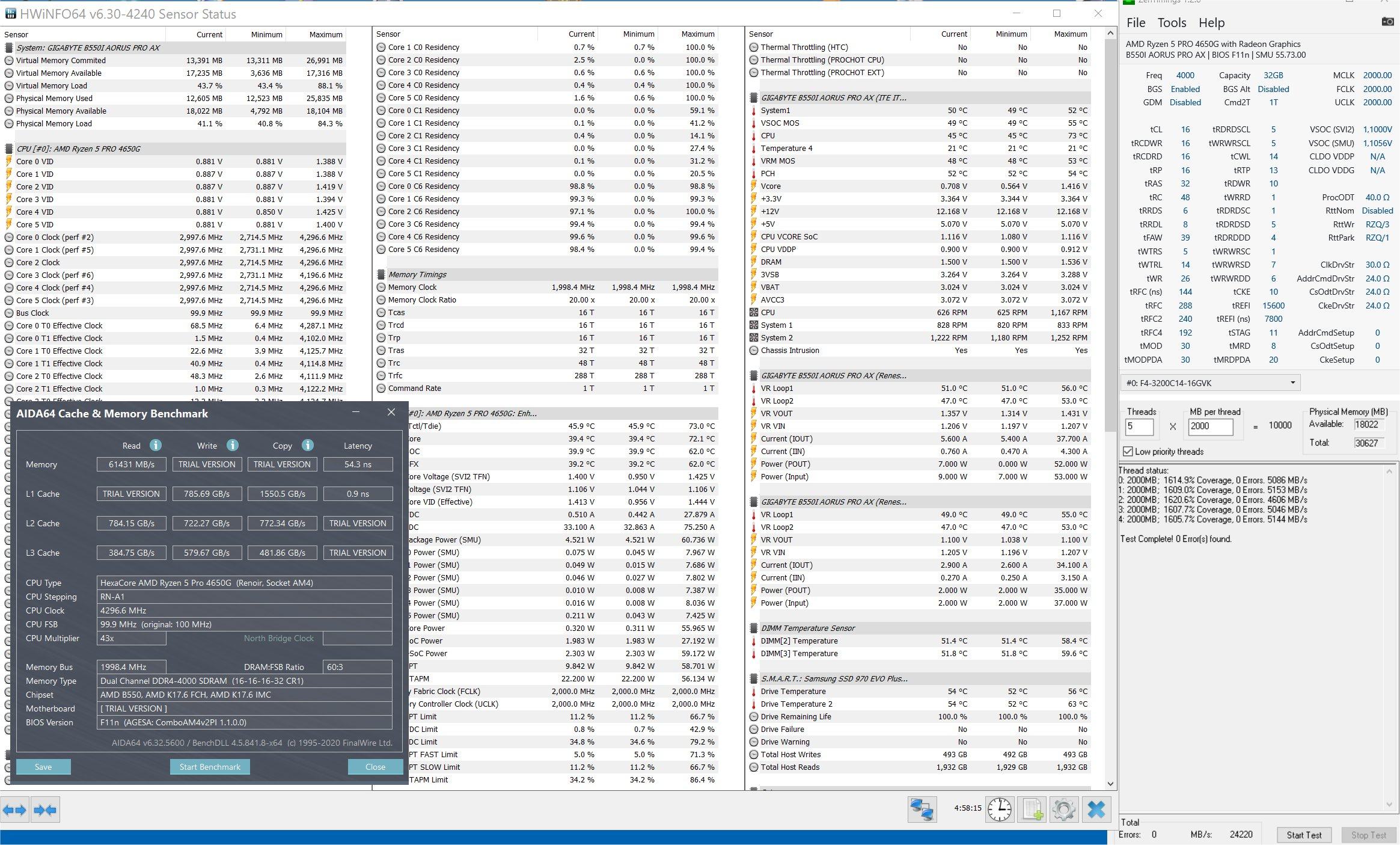
Task: Click the CPU Stepping field RN-A1
Action: 245,597
